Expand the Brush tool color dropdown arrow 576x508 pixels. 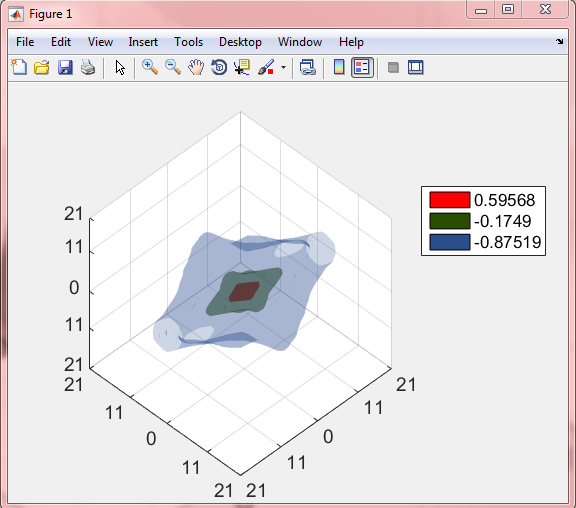tap(283, 68)
